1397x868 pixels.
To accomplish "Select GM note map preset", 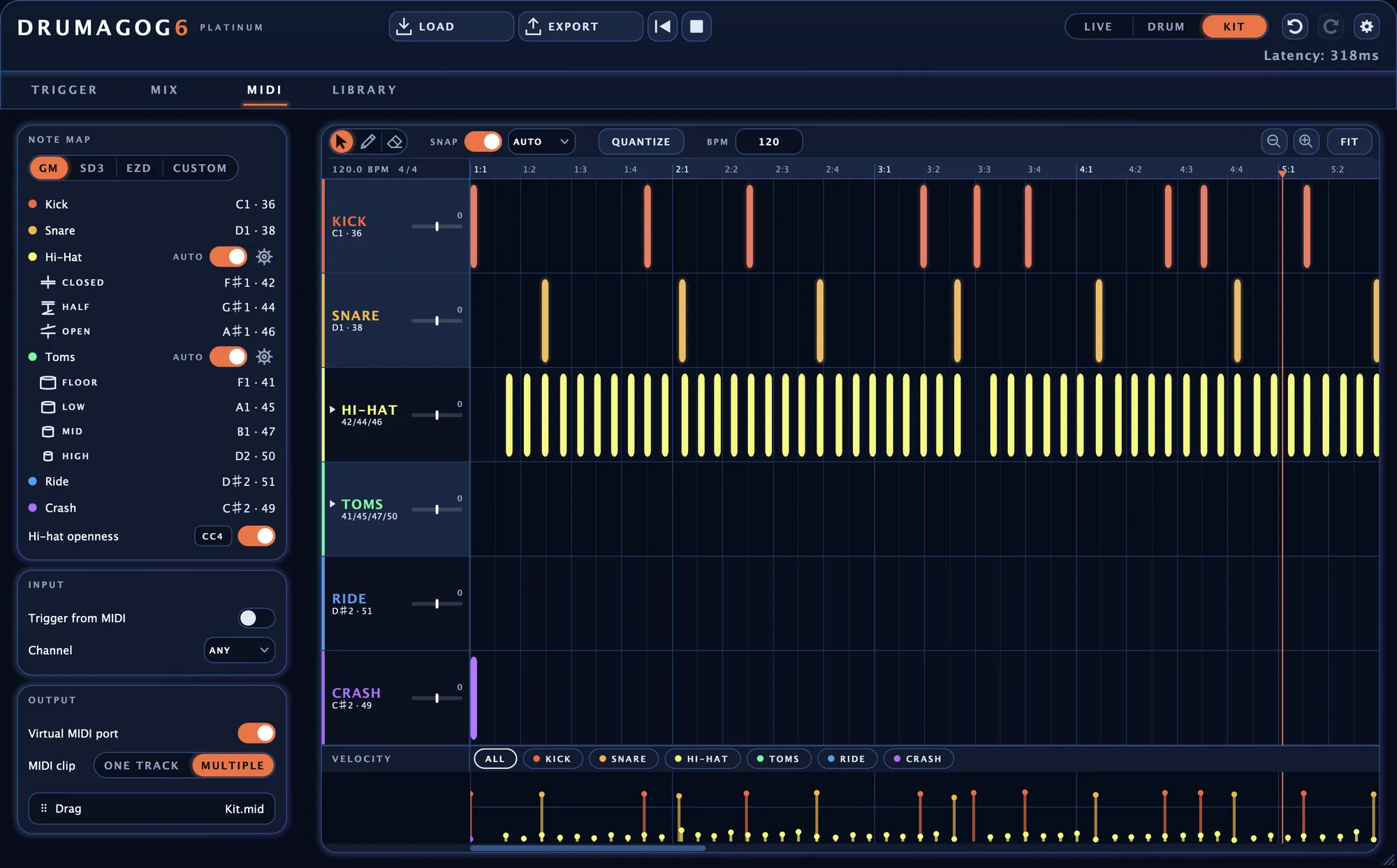I will [48, 168].
